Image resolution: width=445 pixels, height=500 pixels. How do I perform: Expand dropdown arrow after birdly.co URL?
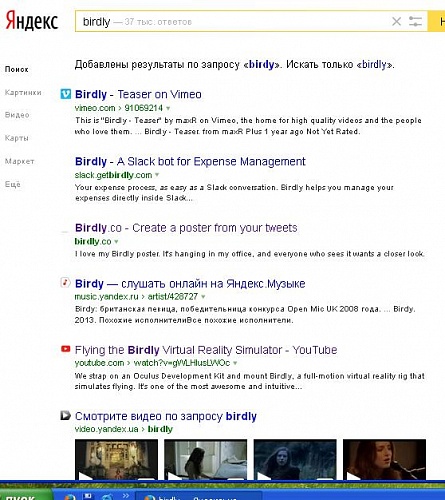coord(116,241)
